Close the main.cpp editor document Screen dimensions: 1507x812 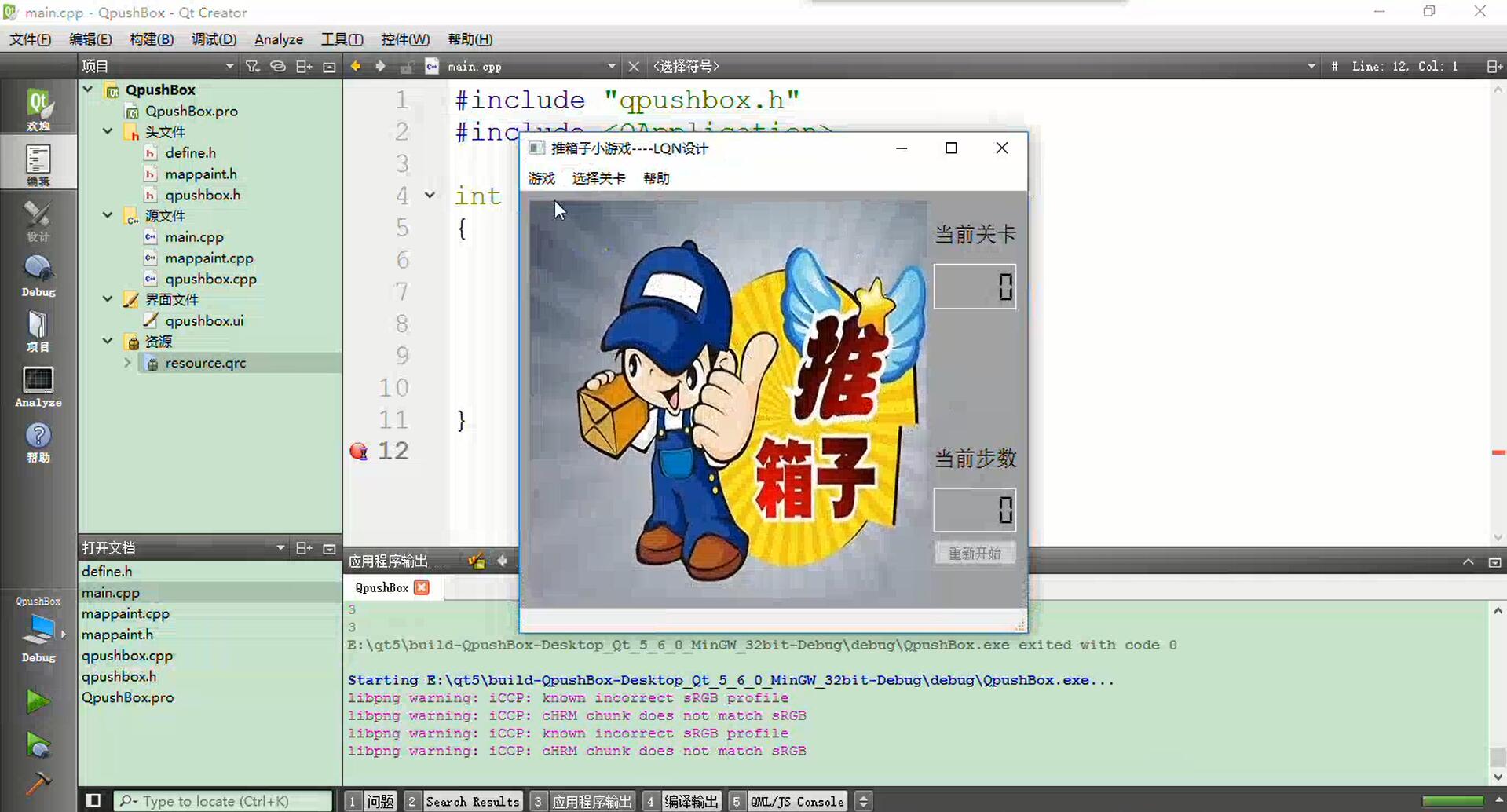(x=634, y=67)
